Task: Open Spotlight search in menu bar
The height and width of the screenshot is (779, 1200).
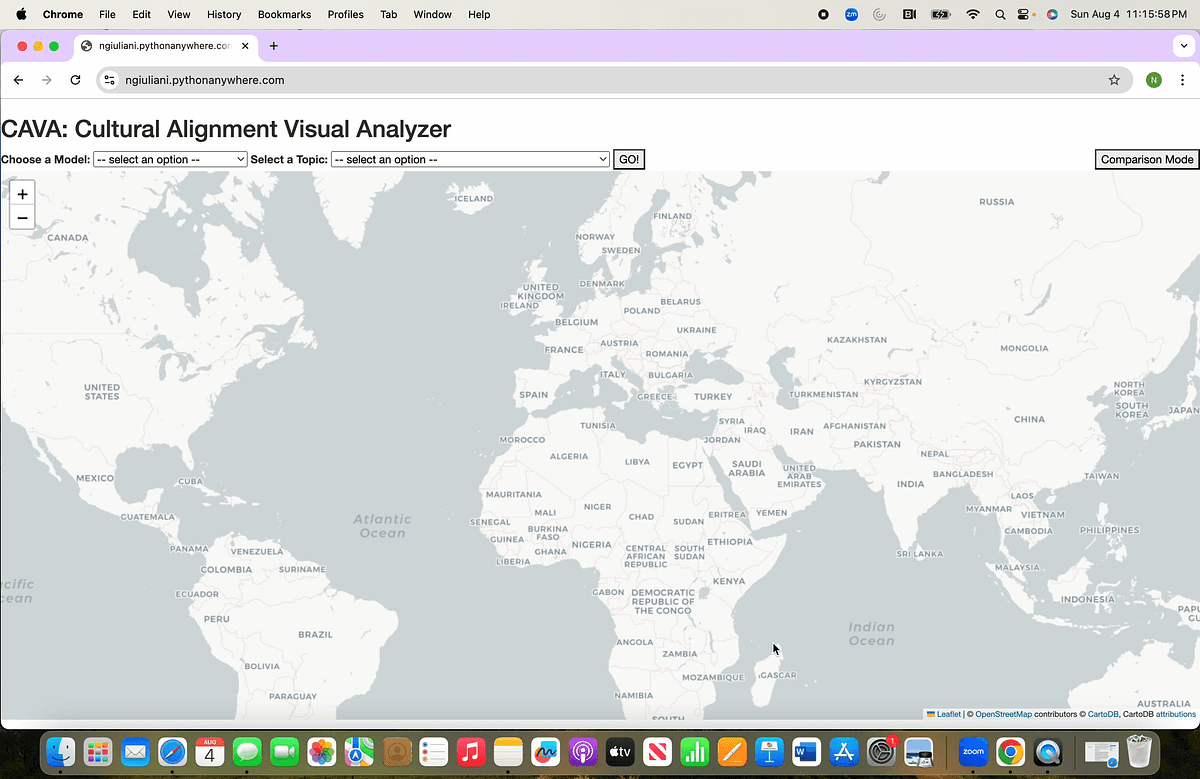Action: point(1001,14)
